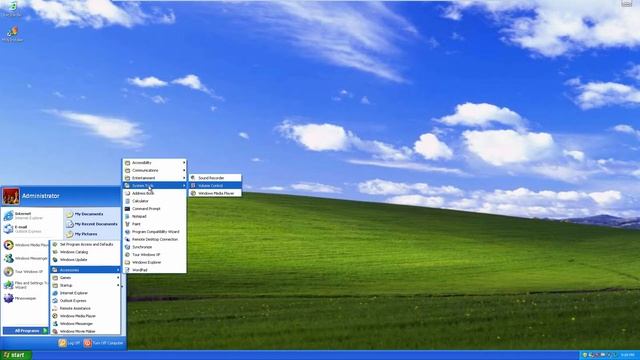Open Files and Settings Transfer Wizard
Screen dimensions: 640x360
(x=25, y=285)
